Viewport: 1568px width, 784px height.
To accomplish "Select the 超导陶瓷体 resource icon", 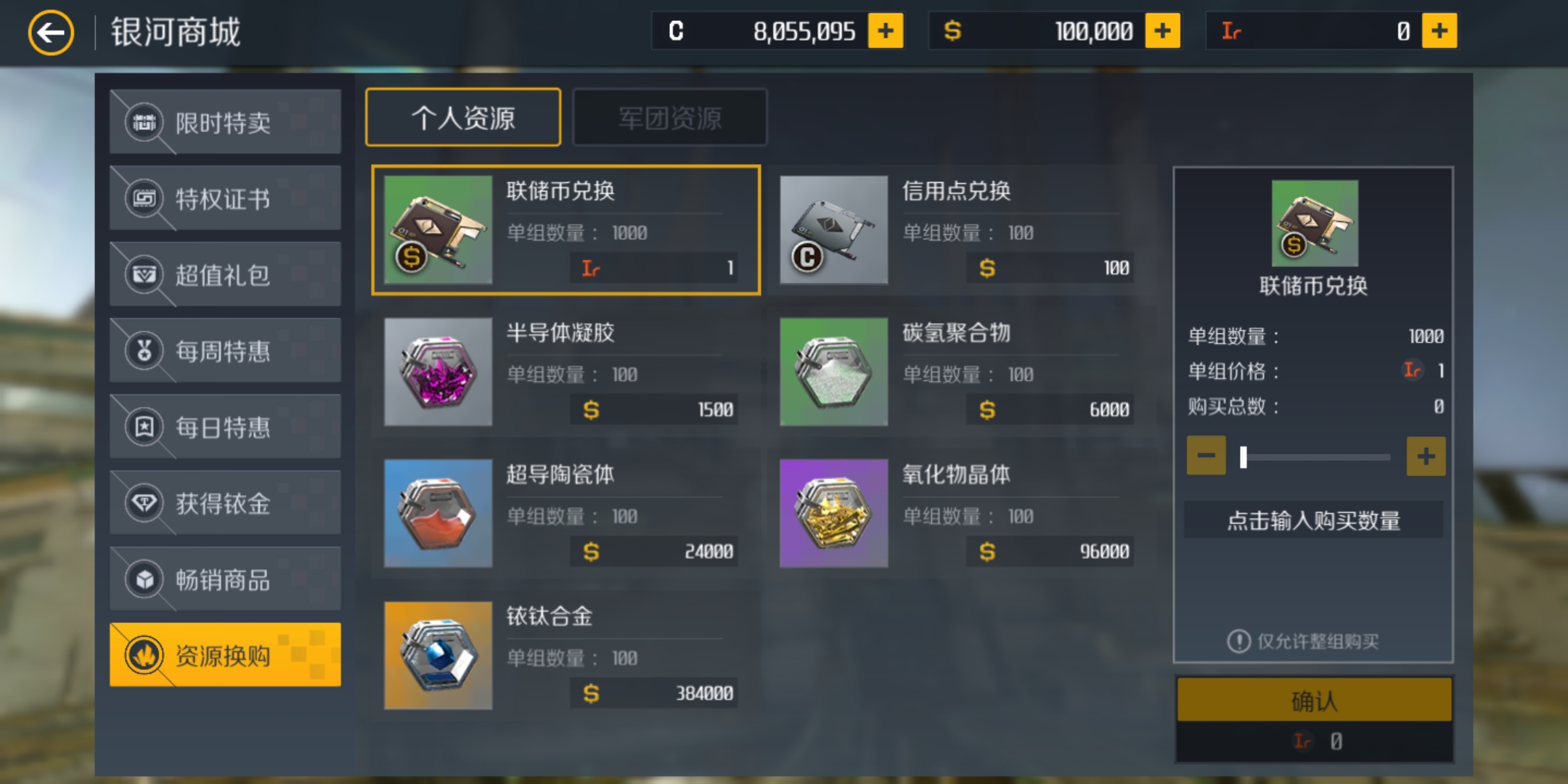I will (438, 513).
